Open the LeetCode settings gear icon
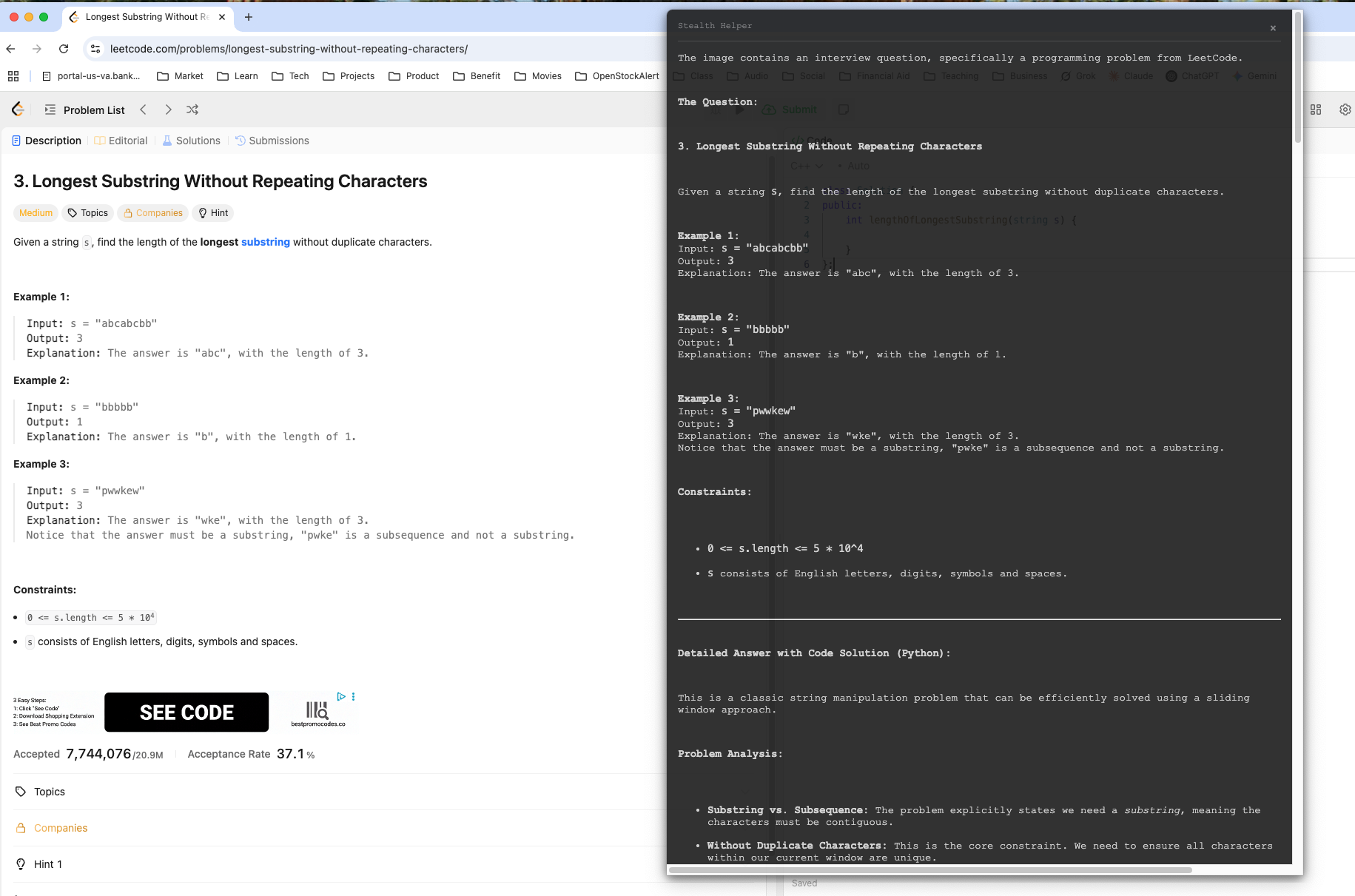This screenshot has width=1355, height=896. pyautogui.click(x=1345, y=110)
